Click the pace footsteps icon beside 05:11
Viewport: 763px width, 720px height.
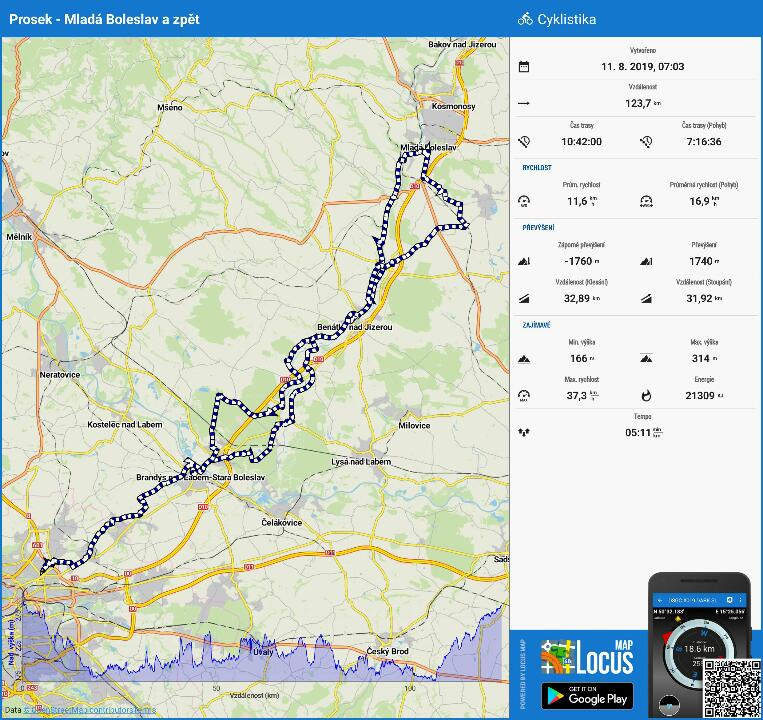tap(524, 433)
